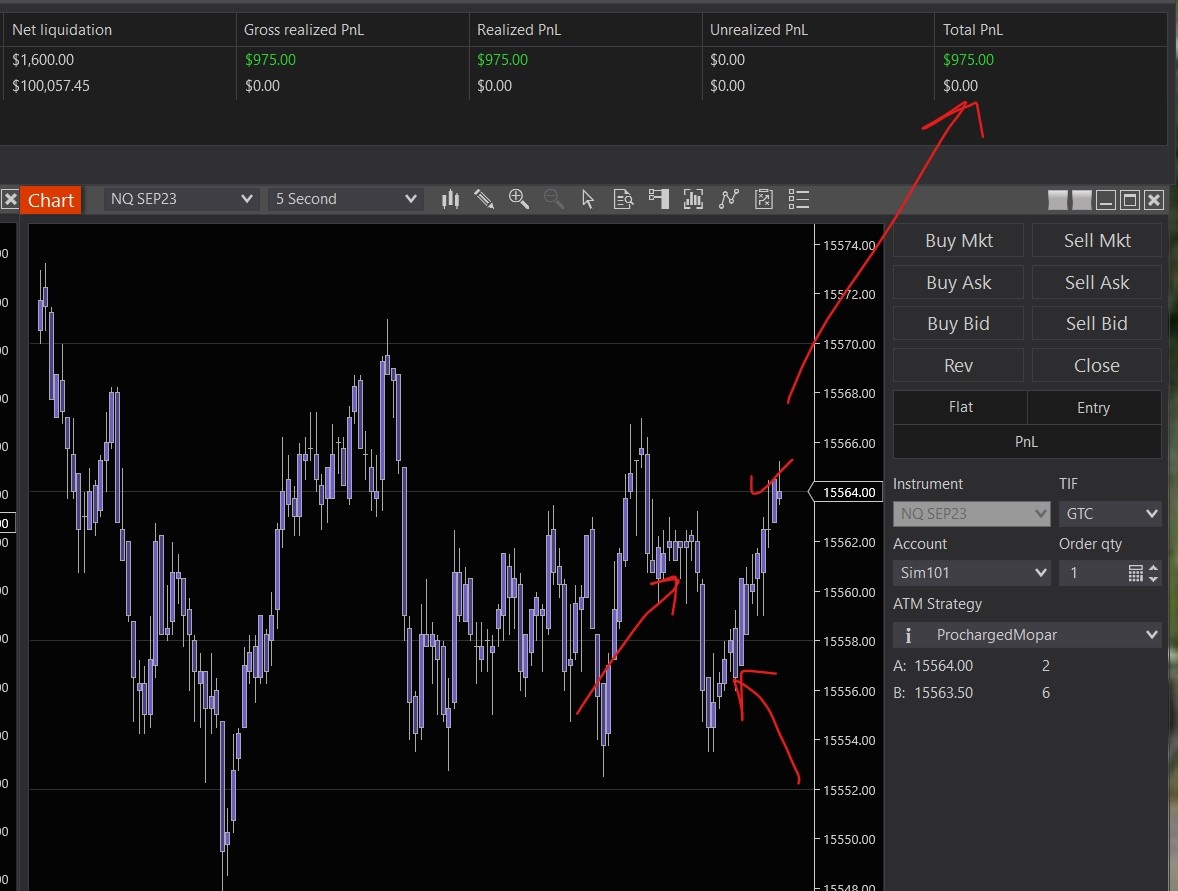
Task: Open the Data Box icon
Action: [624, 199]
